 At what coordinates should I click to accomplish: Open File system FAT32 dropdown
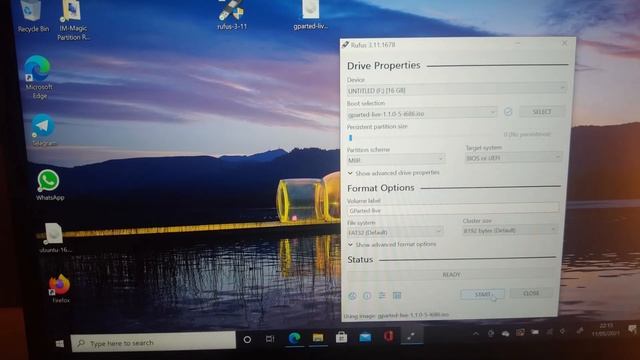pos(395,232)
